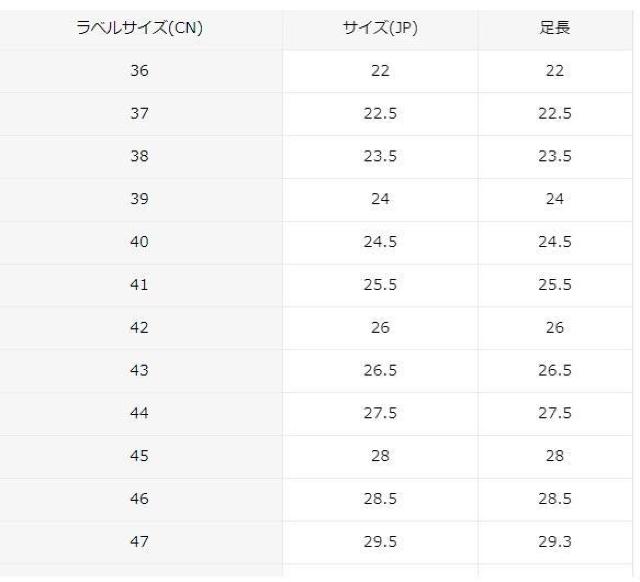The image size is (640, 582).
Task: Select CN label size 37 cell
Action: [139, 114]
